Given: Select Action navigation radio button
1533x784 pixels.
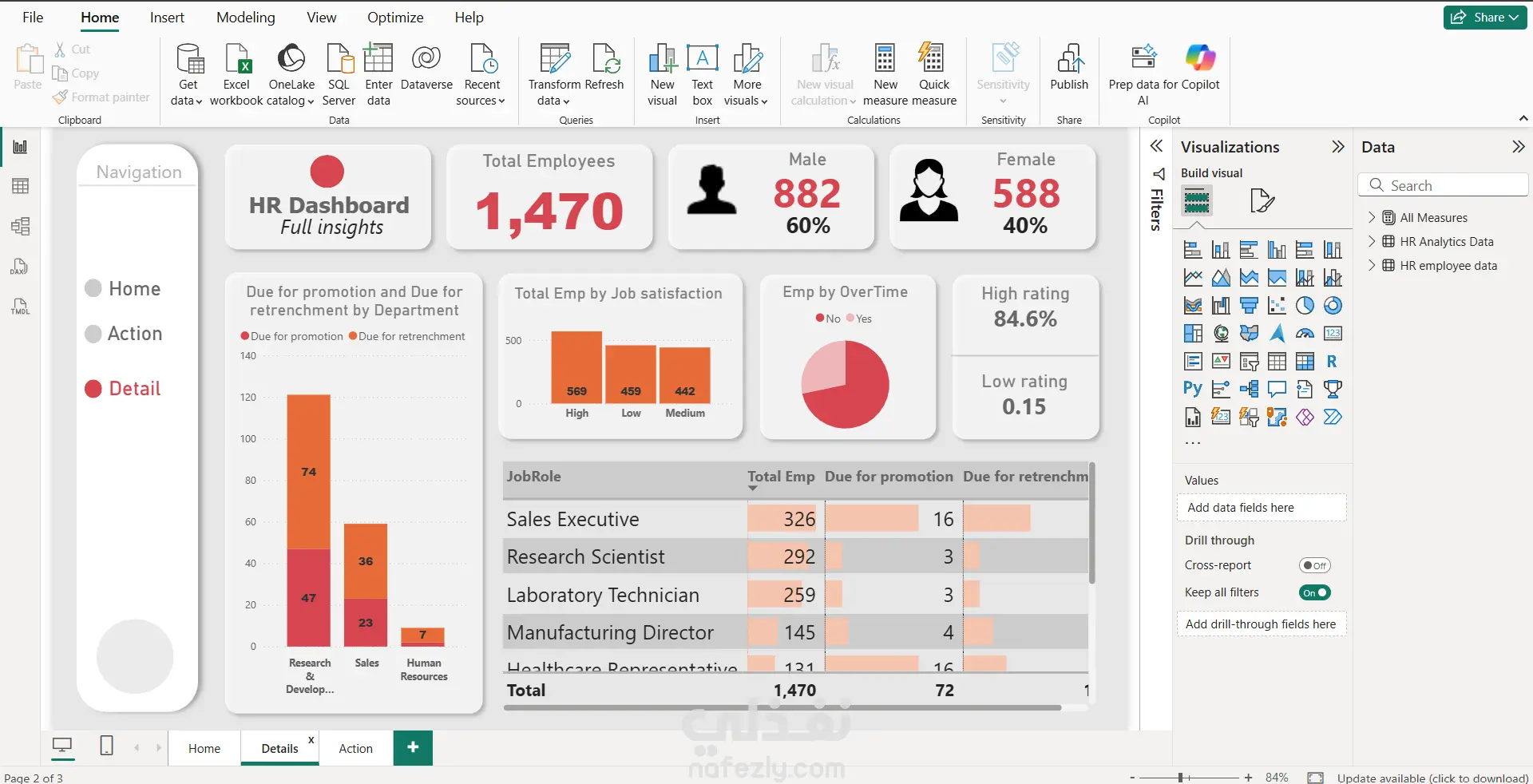Looking at the screenshot, I should (93, 334).
